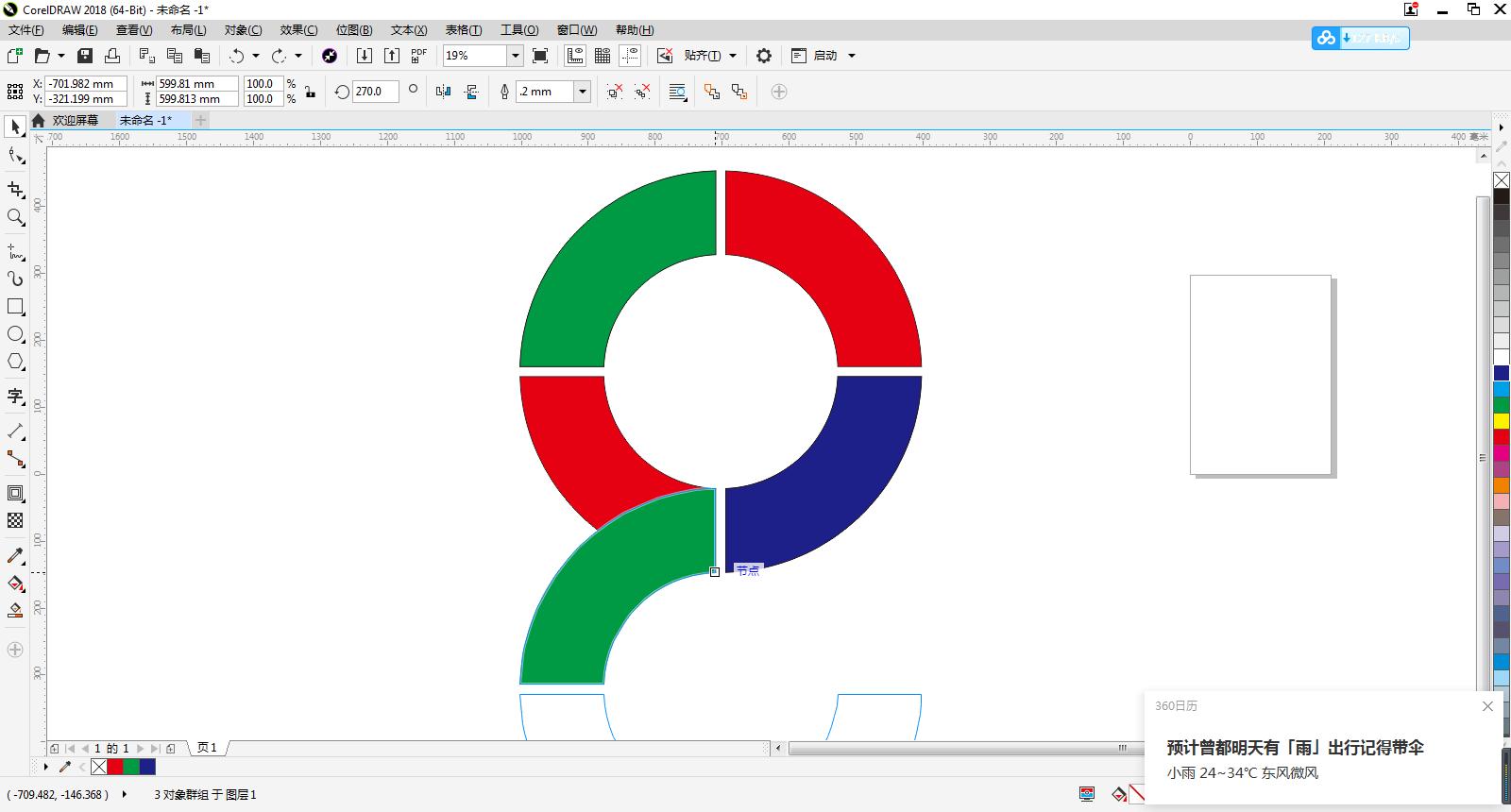Switch to the 欢迎屏幕 tab
Viewport: 1511px width, 812px height.
pos(75,120)
